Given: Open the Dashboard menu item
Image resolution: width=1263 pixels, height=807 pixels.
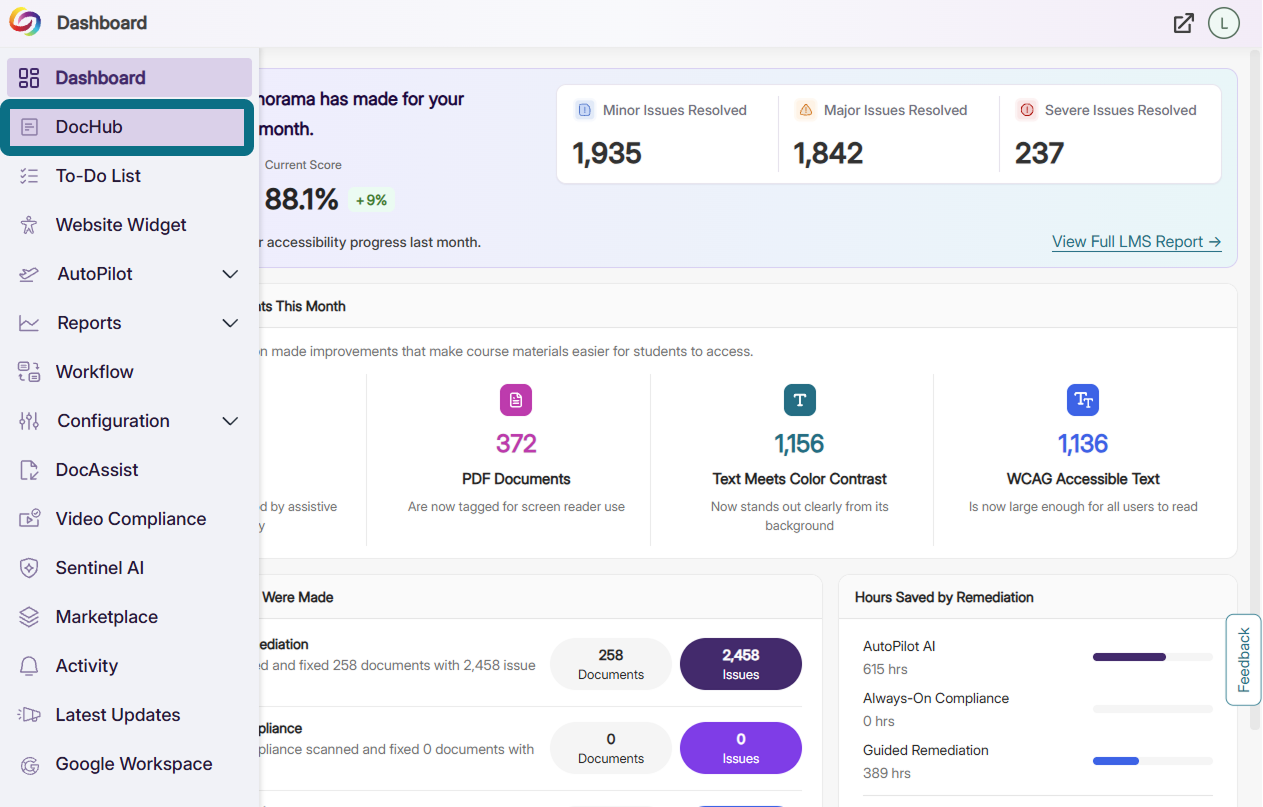Looking at the screenshot, I should (x=130, y=78).
